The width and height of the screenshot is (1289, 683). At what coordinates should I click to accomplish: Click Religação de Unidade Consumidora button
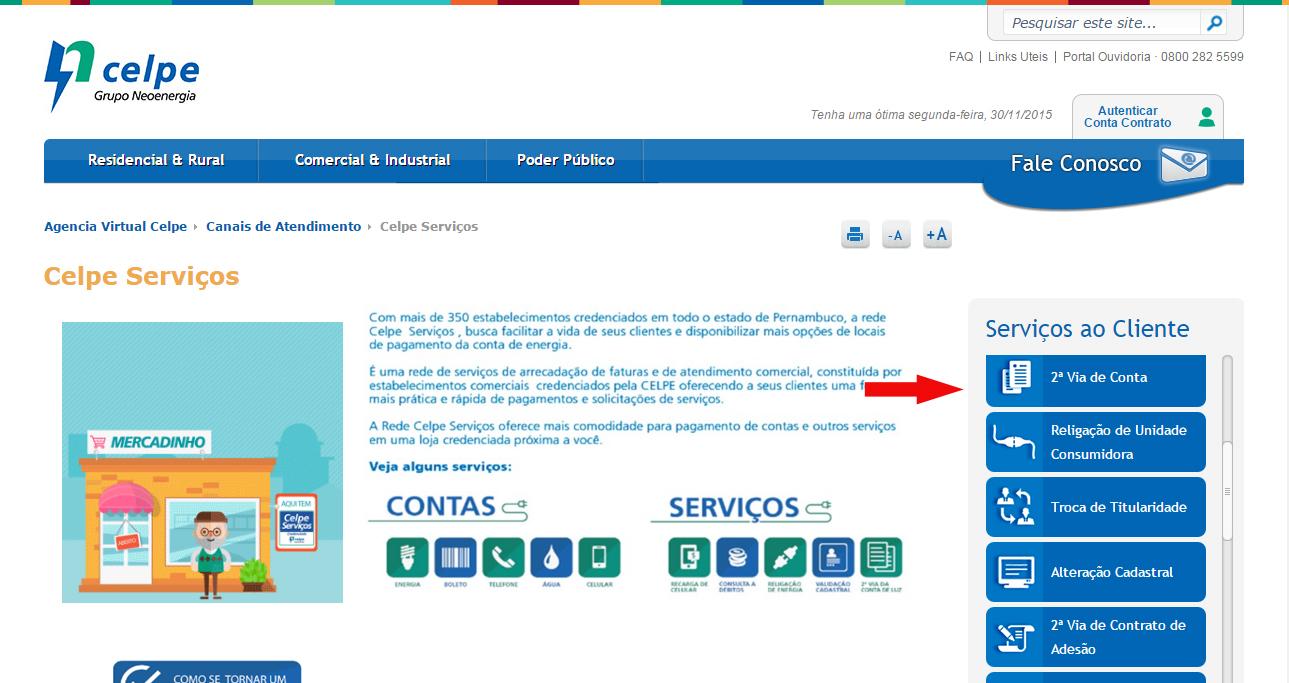(x=1095, y=442)
